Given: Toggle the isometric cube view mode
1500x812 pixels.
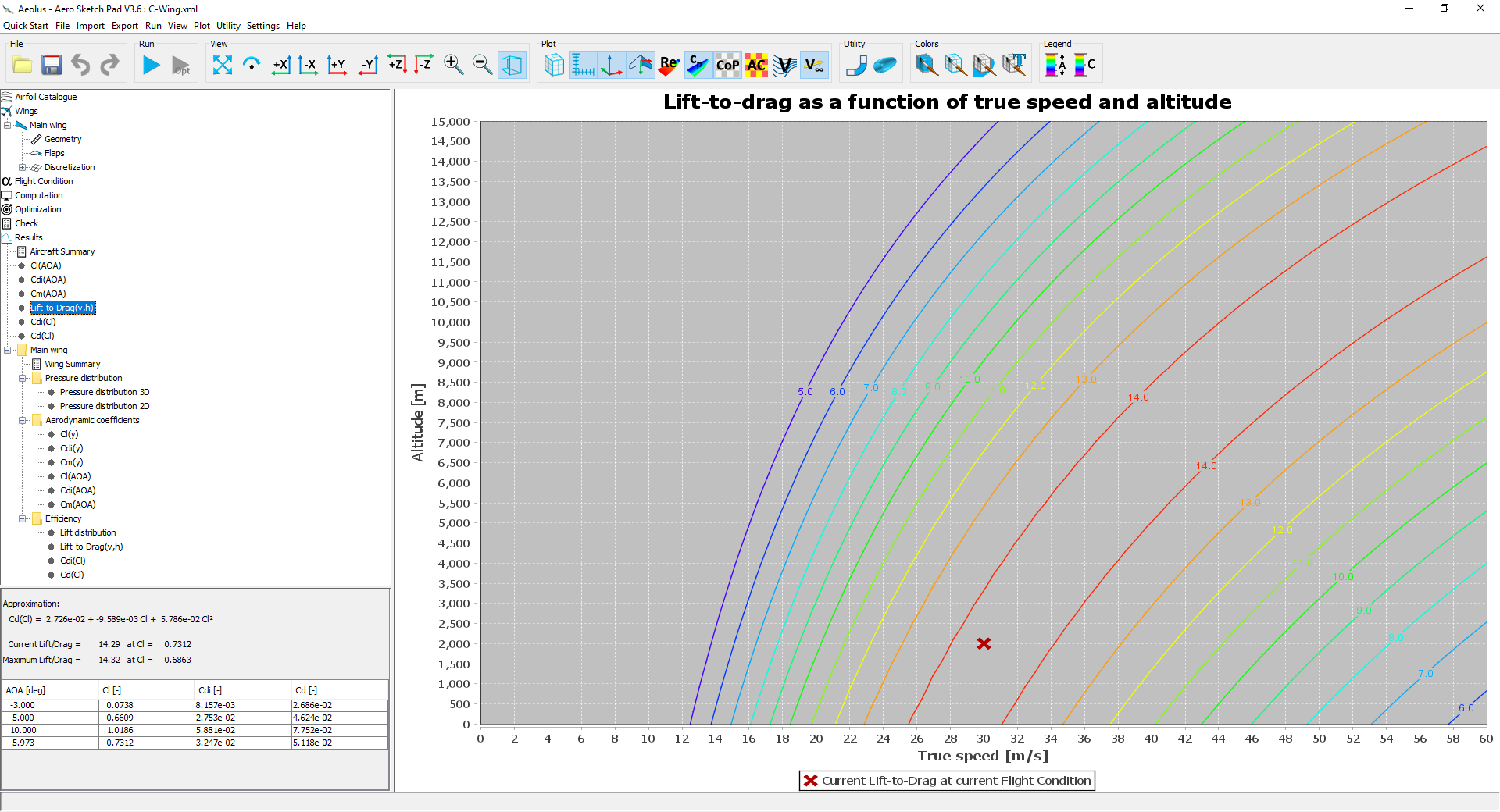Looking at the screenshot, I should point(512,66).
